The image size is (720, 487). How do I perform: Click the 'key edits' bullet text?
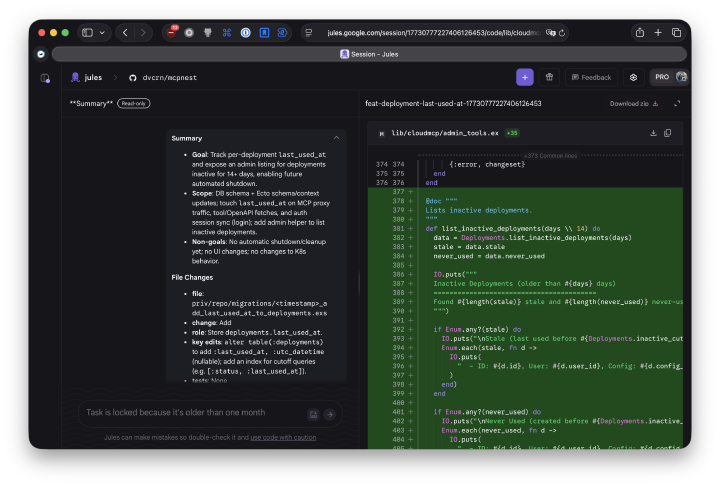tap(259, 357)
